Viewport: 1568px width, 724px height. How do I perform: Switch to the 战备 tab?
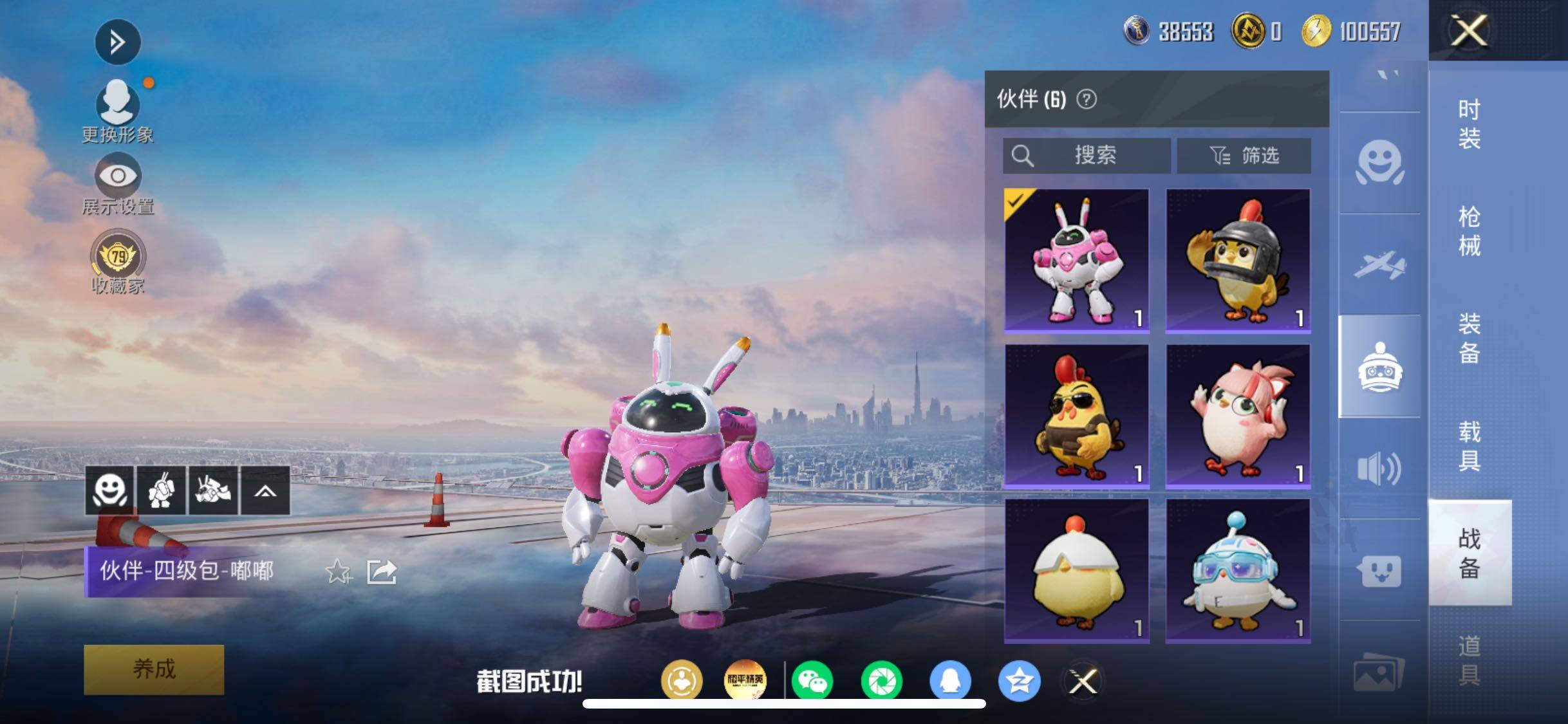(x=1470, y=553)
